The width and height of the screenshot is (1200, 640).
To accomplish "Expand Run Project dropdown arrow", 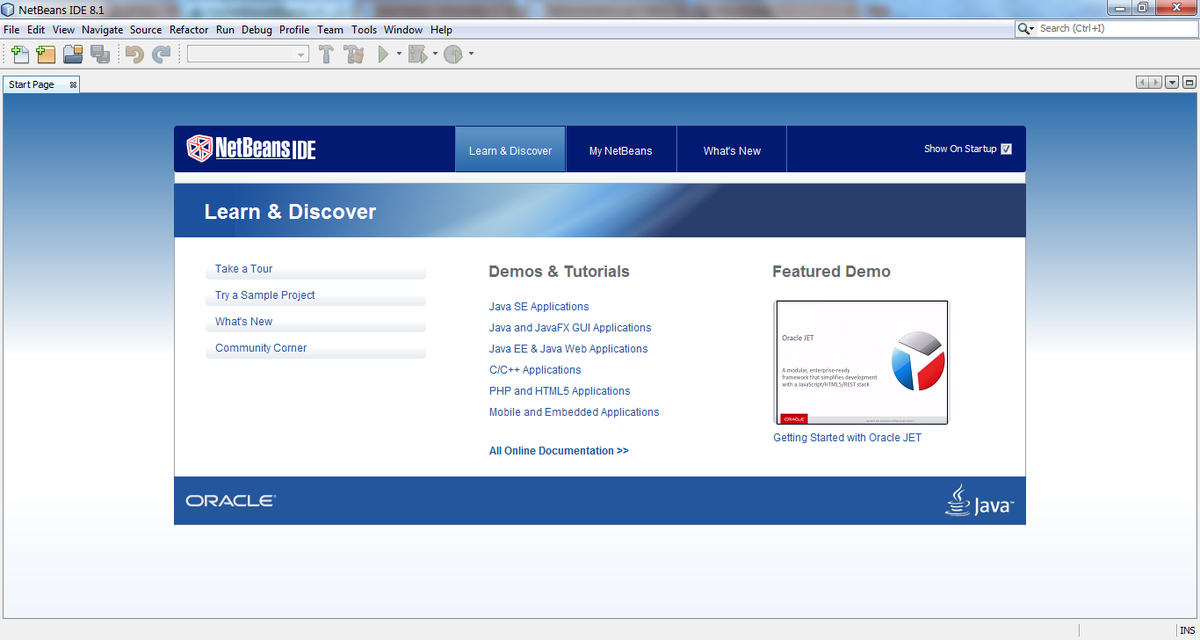I will tap(399, 54).
